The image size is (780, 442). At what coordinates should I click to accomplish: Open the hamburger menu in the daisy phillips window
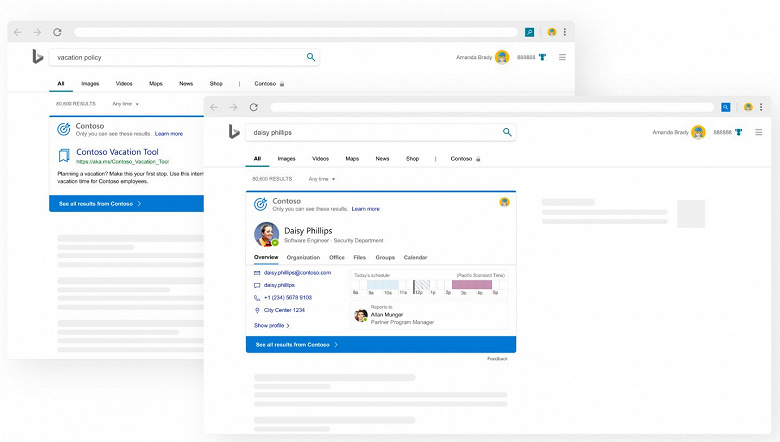click(x=759, y=132)
